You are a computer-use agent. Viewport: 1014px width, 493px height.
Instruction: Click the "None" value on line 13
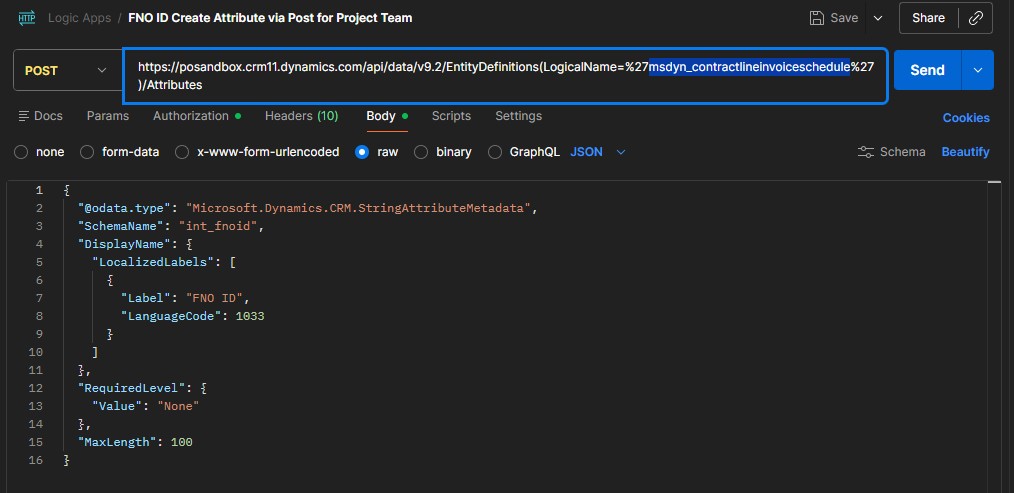pyautogui.click(x=178, y=406)
